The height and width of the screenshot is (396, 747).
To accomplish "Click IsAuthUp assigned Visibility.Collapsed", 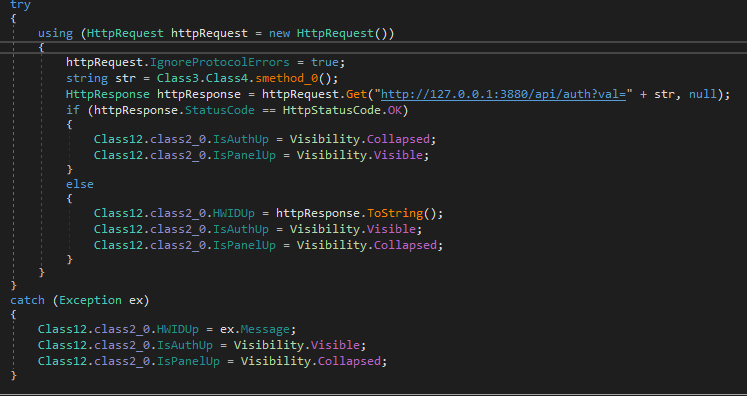I will [x=241, y=140].
